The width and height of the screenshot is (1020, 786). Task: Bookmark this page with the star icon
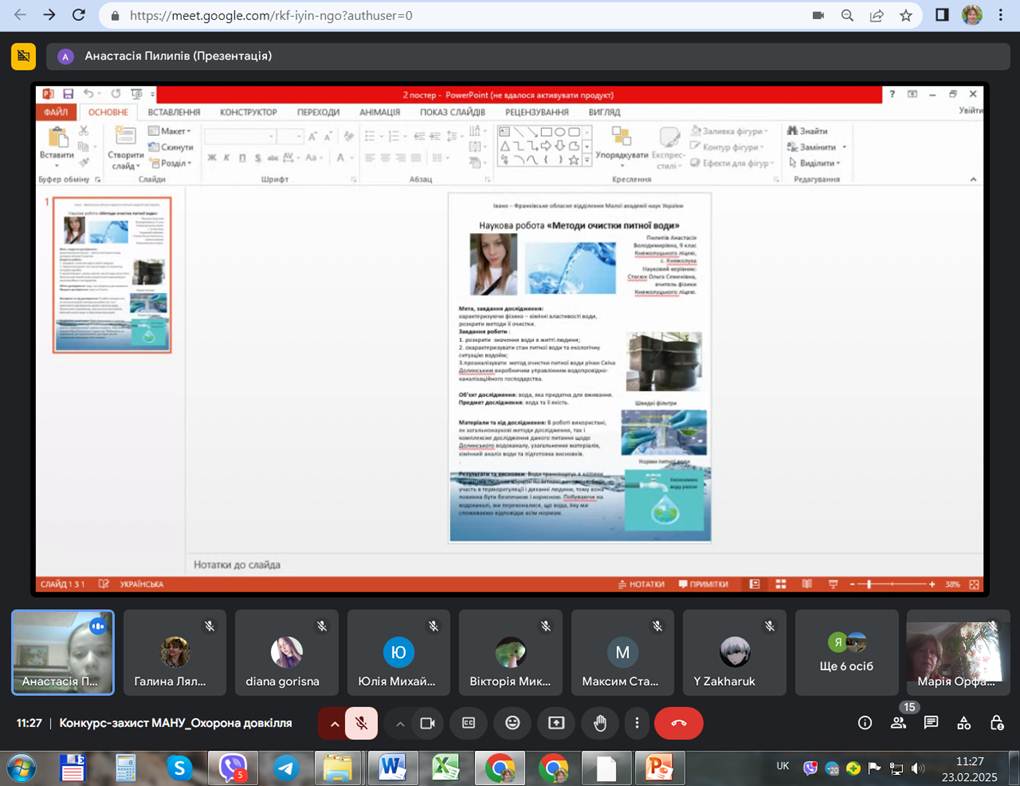pyautogui.click(x=905, y=16)
